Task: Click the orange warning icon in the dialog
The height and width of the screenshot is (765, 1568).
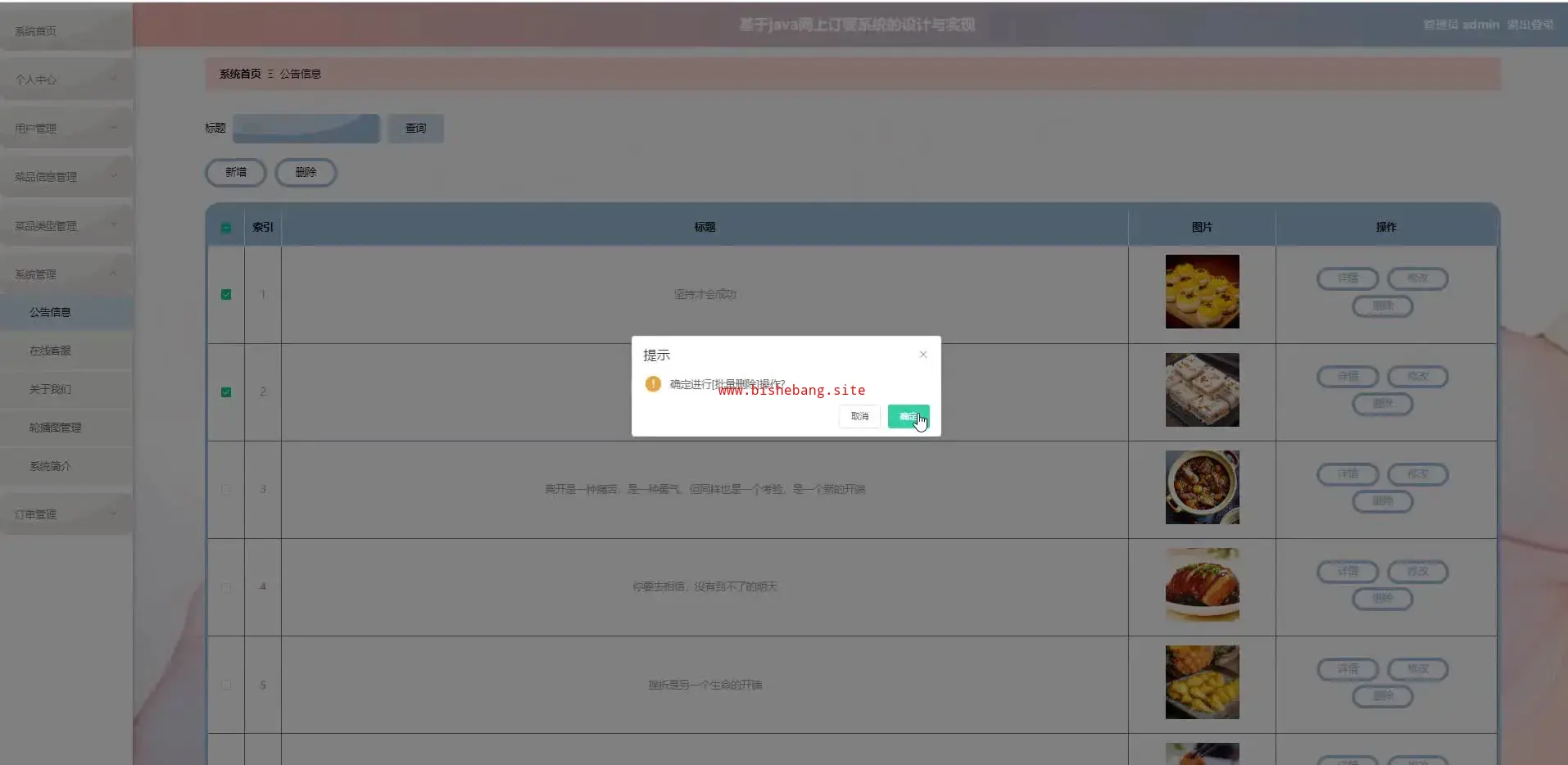Action: 653,383
